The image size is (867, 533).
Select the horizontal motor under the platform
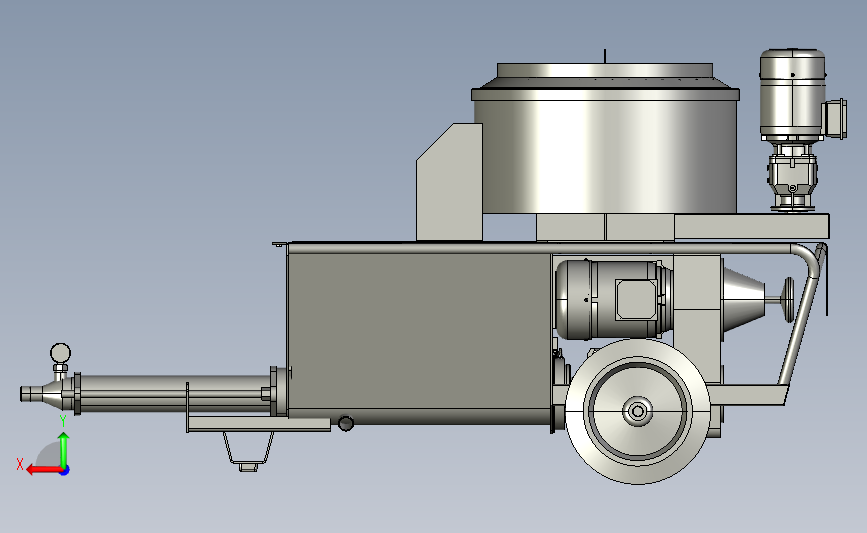pyautogui.click(x=613, y=299)
